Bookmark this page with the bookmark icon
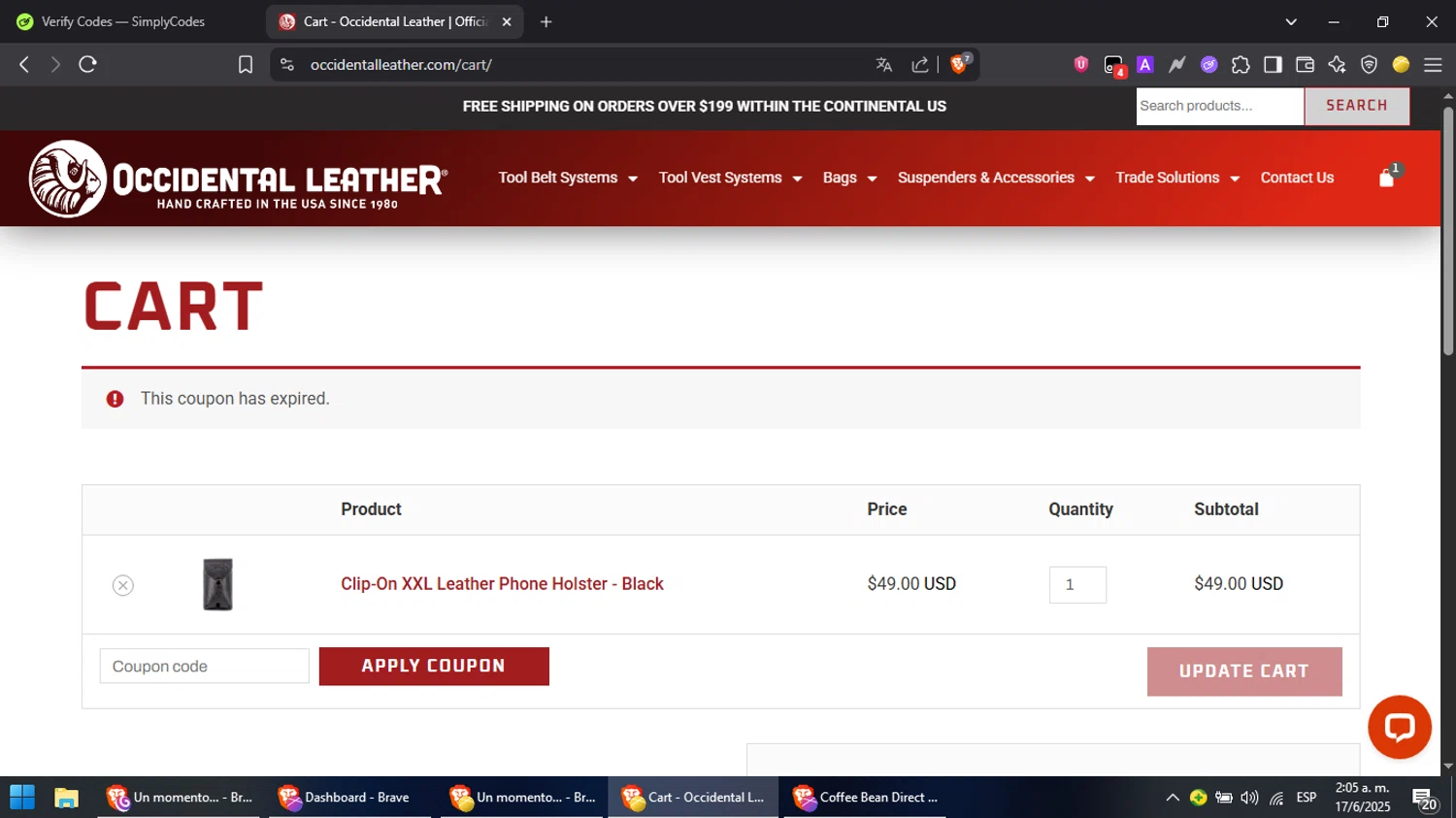Image resolution: width=1456 pixels, height=818 pixels. [246, 64]
